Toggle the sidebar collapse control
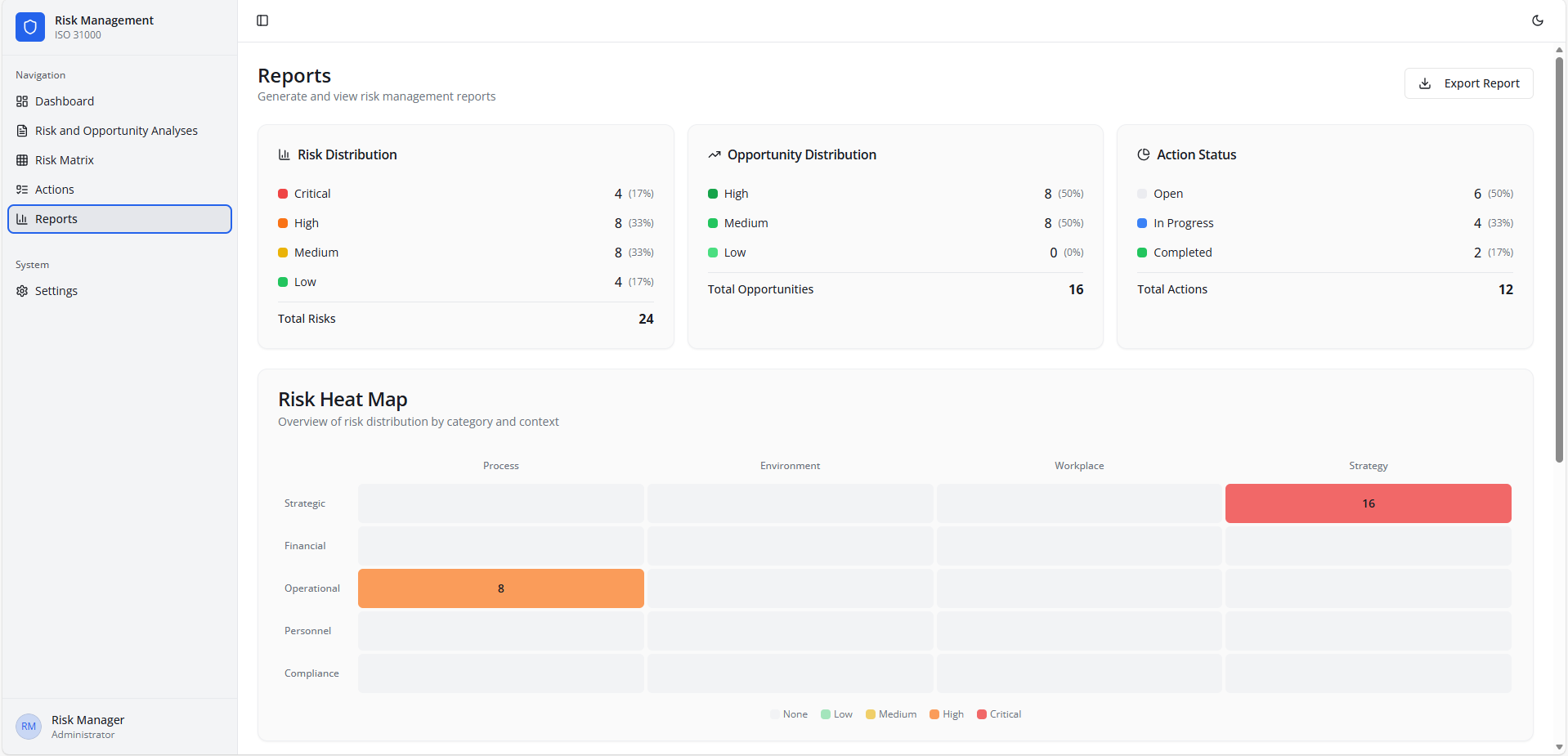 point(262,20)
